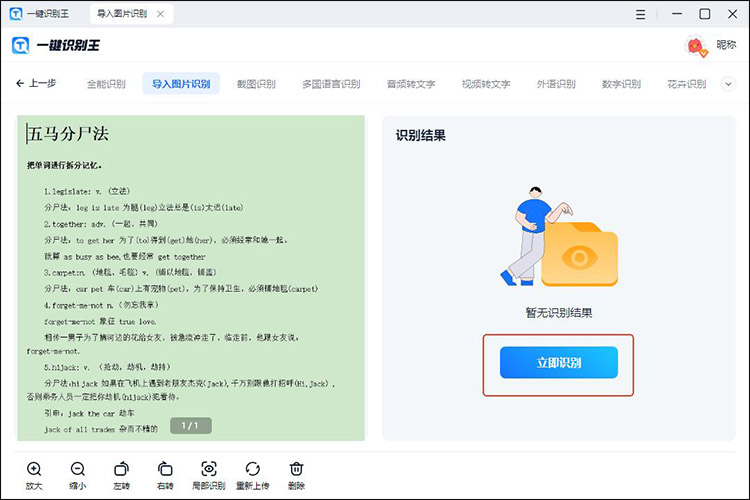Open the hamburger menu in title bar
This screenshot has height=500, width=750.
click(640, 14)
